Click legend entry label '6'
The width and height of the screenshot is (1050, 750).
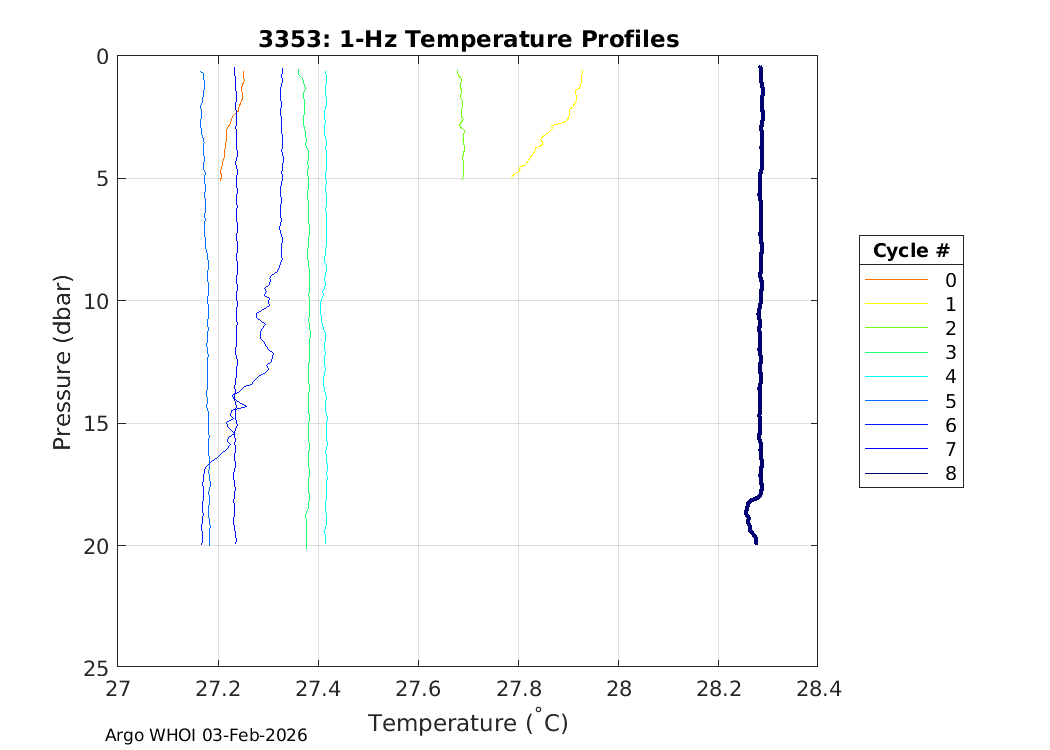pos(950,425)
